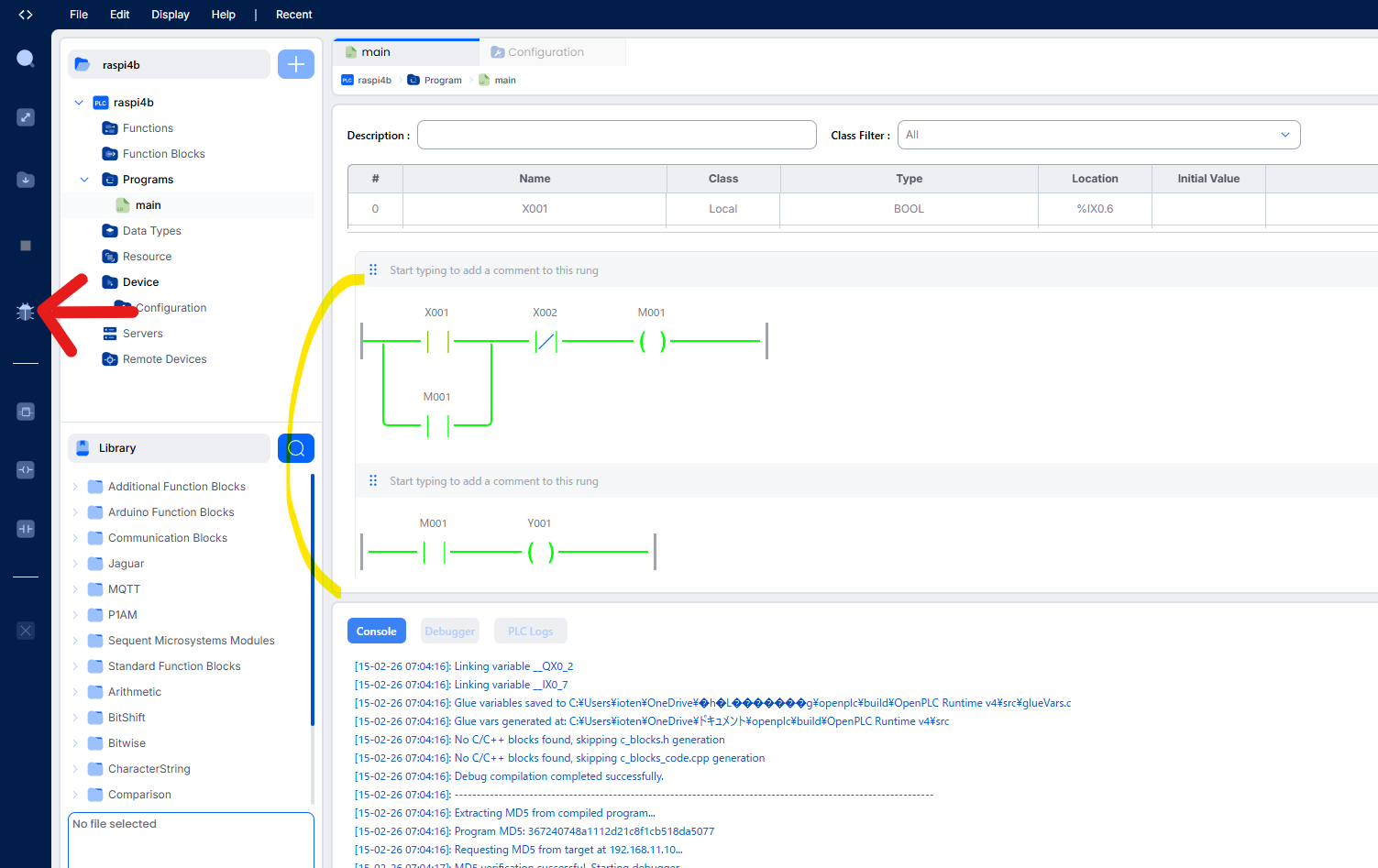Click the Library search button

pos(295,448)
